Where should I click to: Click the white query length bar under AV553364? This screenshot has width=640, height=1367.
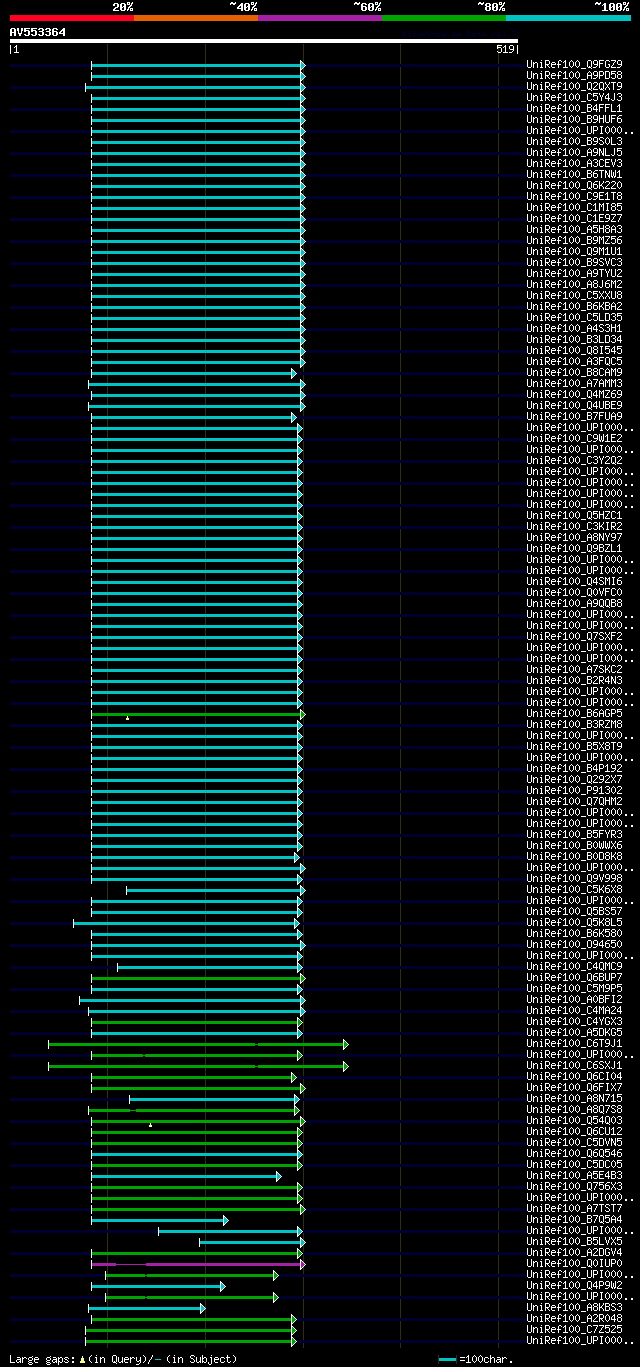click(x=264, y=41)
